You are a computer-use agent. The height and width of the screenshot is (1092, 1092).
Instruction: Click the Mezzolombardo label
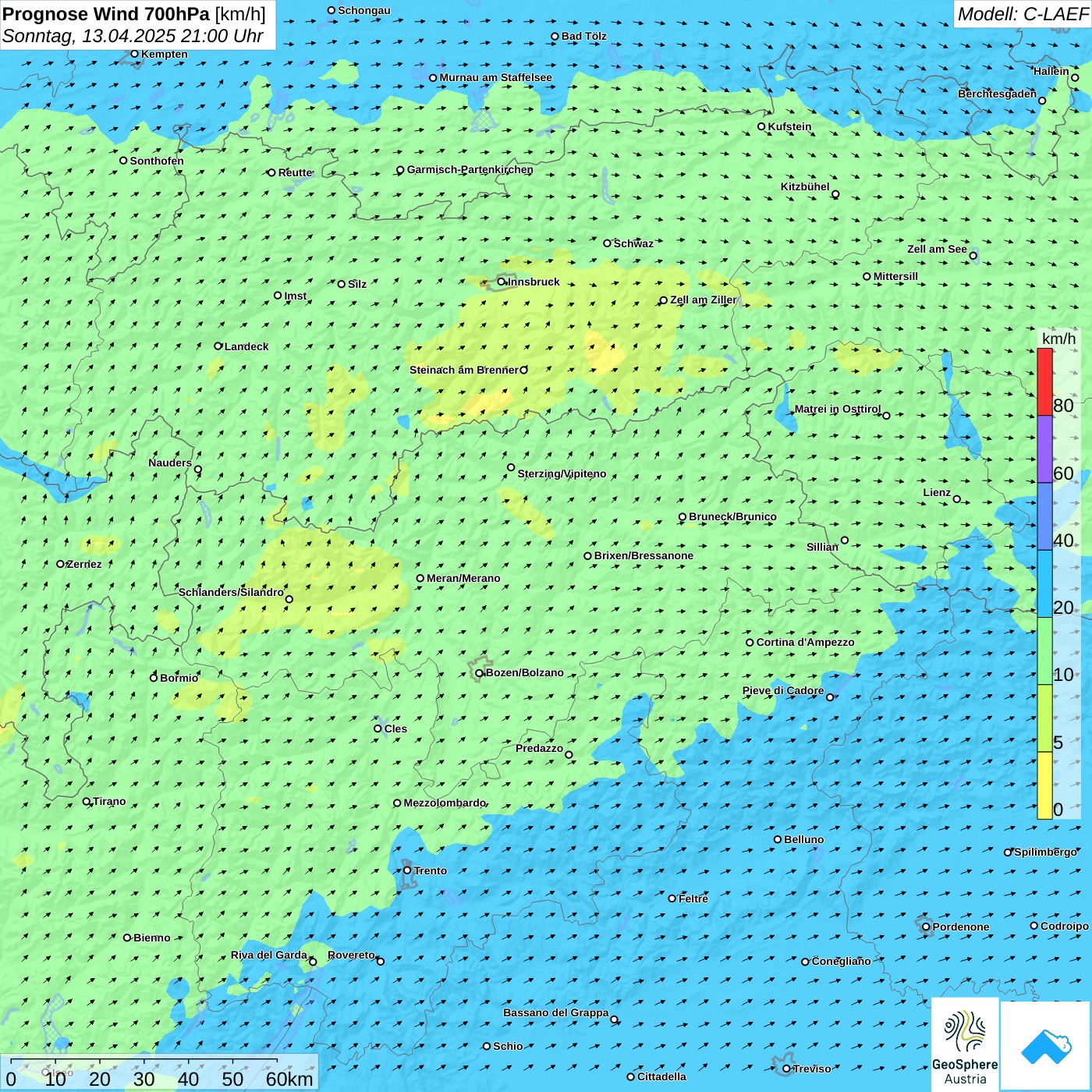pyautogui.click(x=445, y=803)
